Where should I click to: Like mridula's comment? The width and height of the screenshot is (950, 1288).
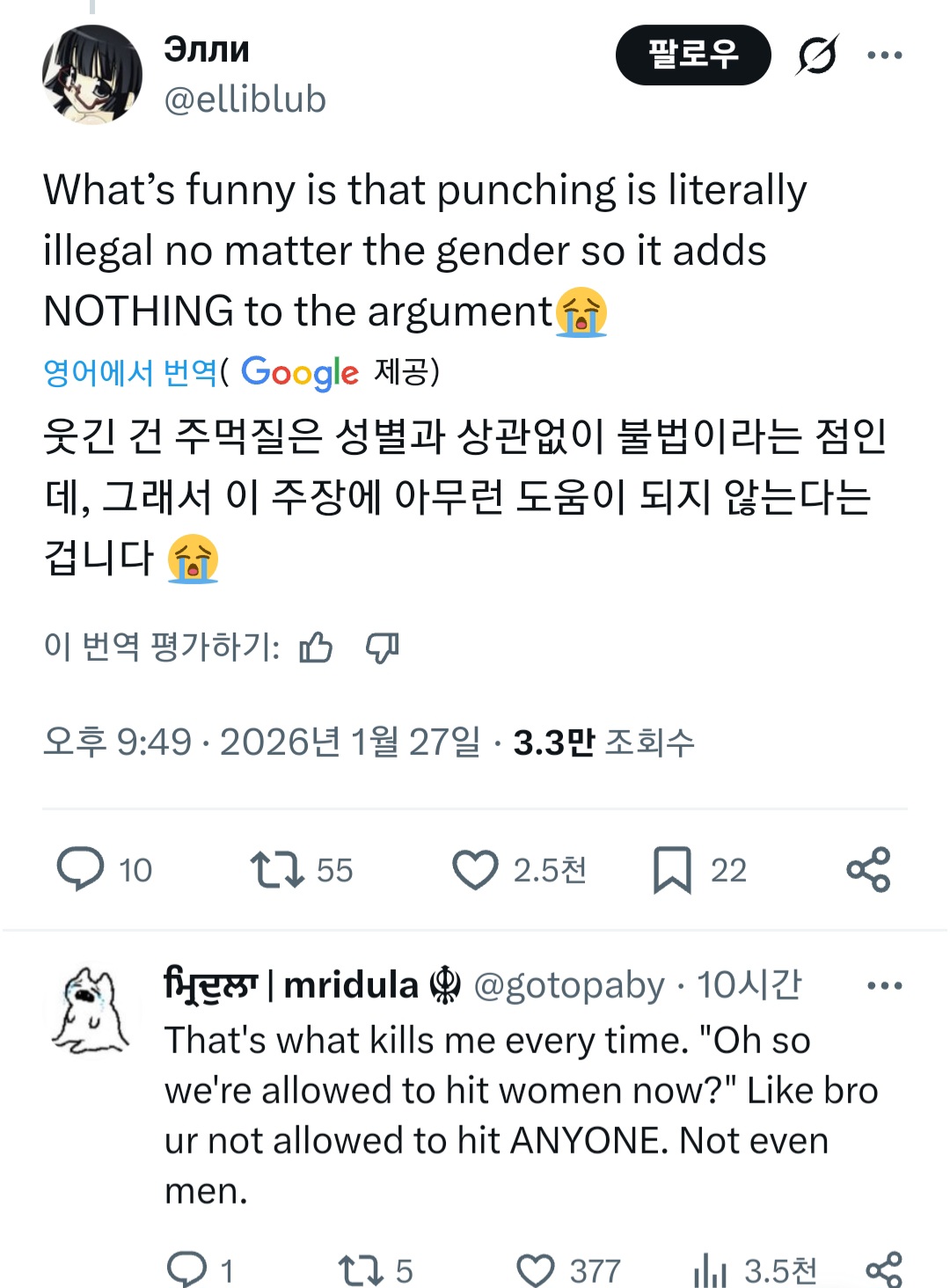(536, 1270)
